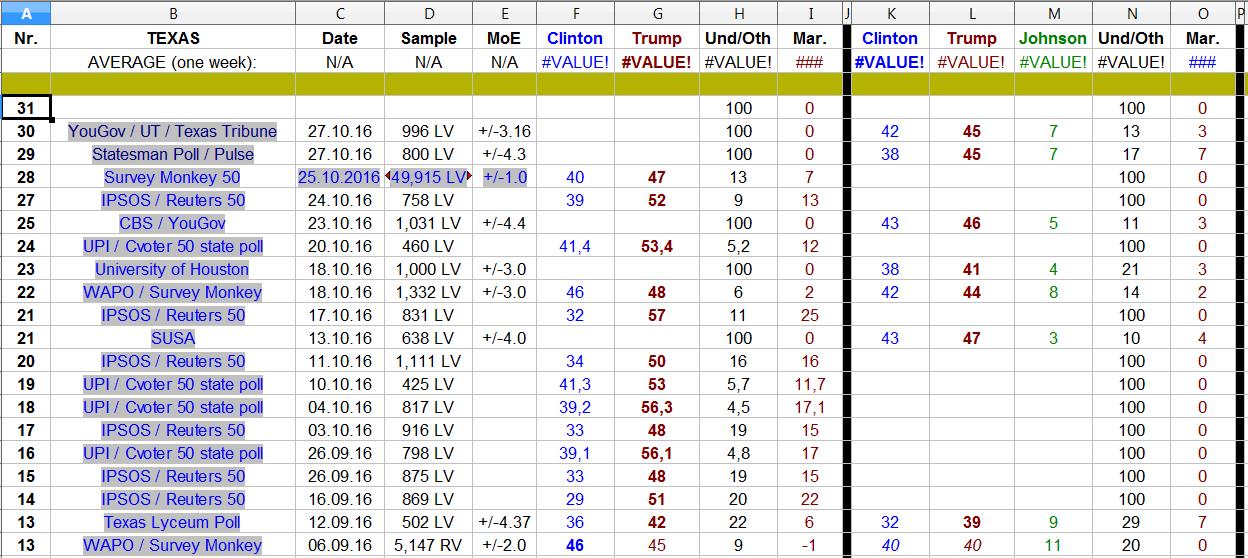This screenshot has height=558, width=1248.
Task: Select the Clinton value '39,1'
Action: coord(575,453)
